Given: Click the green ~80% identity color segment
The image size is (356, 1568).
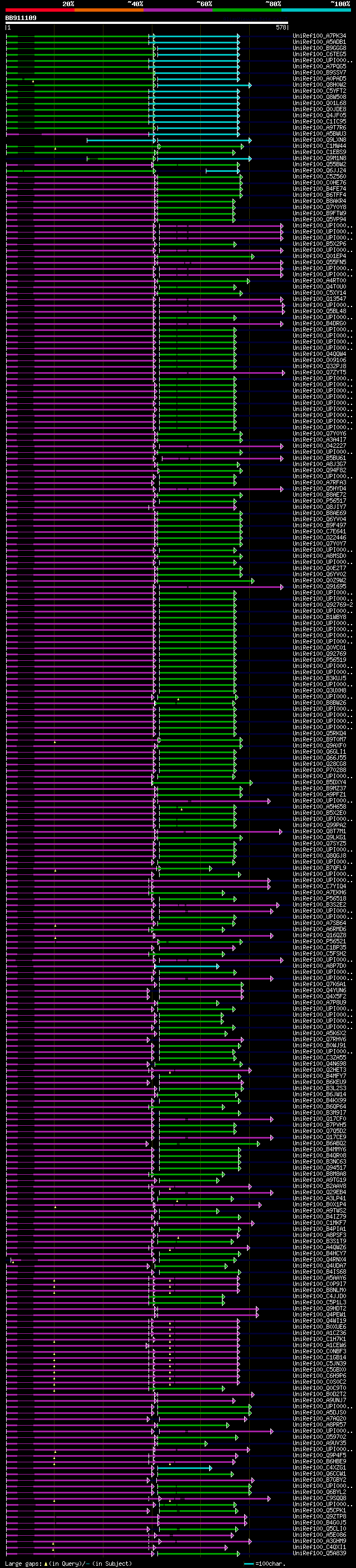Looking at the screenshot, I should [x=247, y=10].
